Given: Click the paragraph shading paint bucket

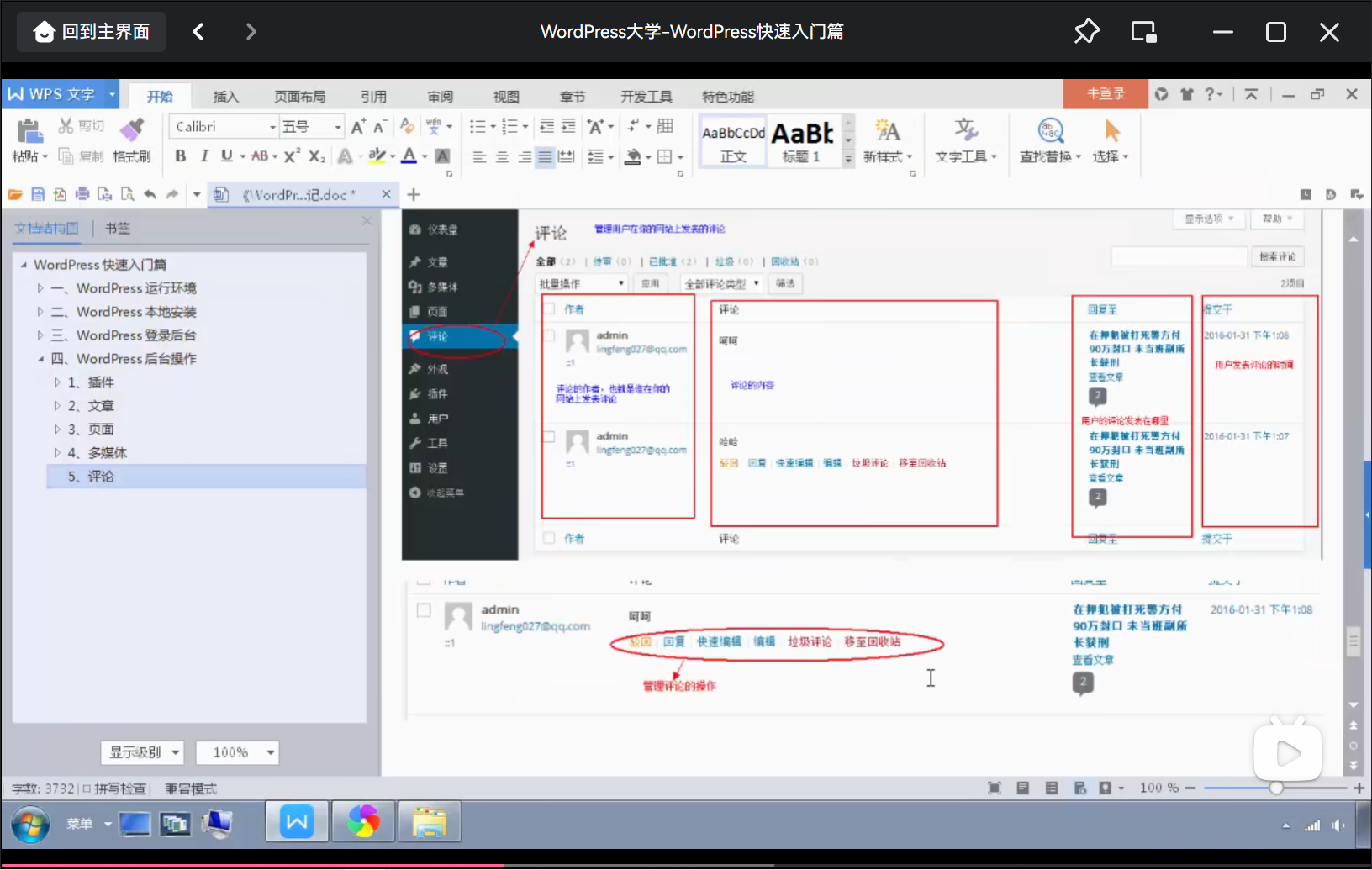Looking at the screenshot, I should click(633, 156).
